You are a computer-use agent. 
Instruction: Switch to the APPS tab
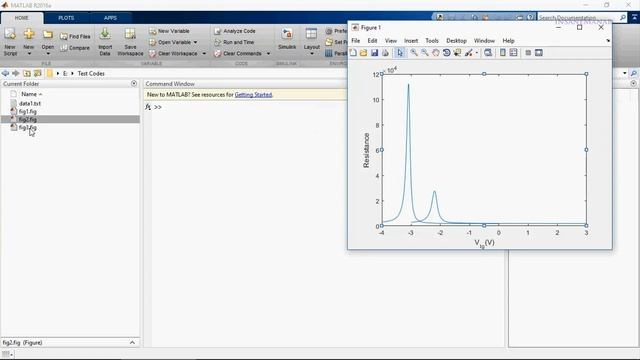(110, 18)
